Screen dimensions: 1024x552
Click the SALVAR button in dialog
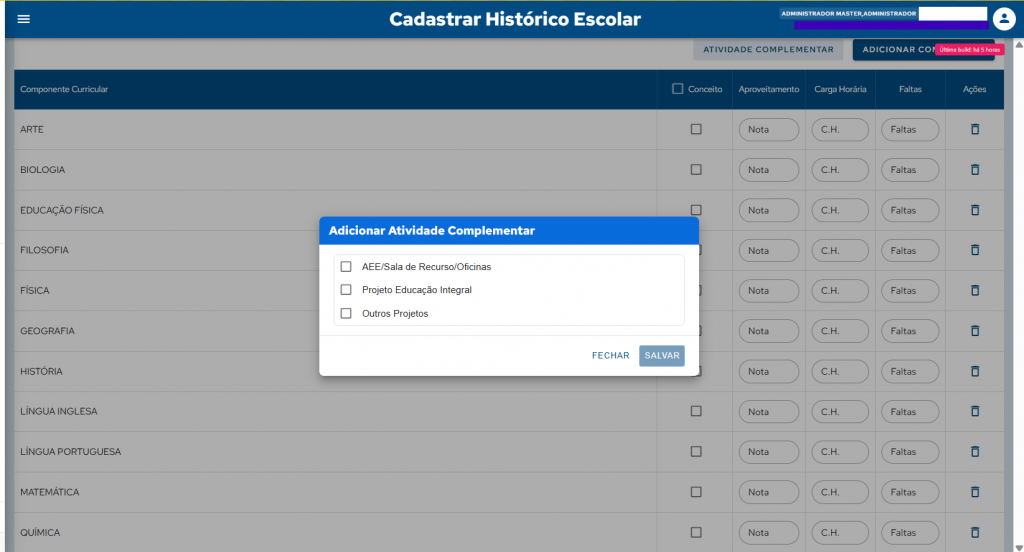coord(662,356)
